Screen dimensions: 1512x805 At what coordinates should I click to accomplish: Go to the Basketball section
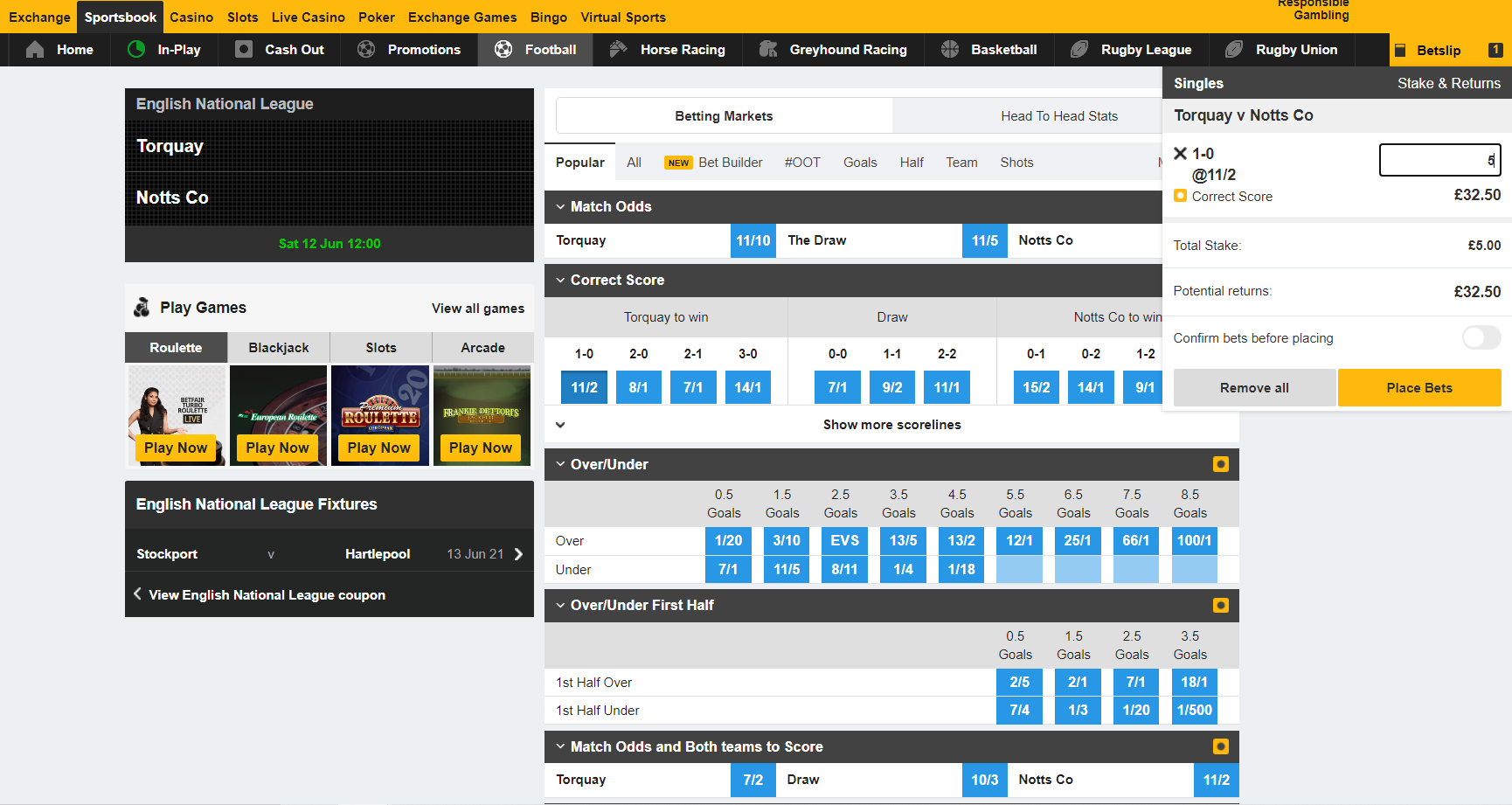point(949,49)
